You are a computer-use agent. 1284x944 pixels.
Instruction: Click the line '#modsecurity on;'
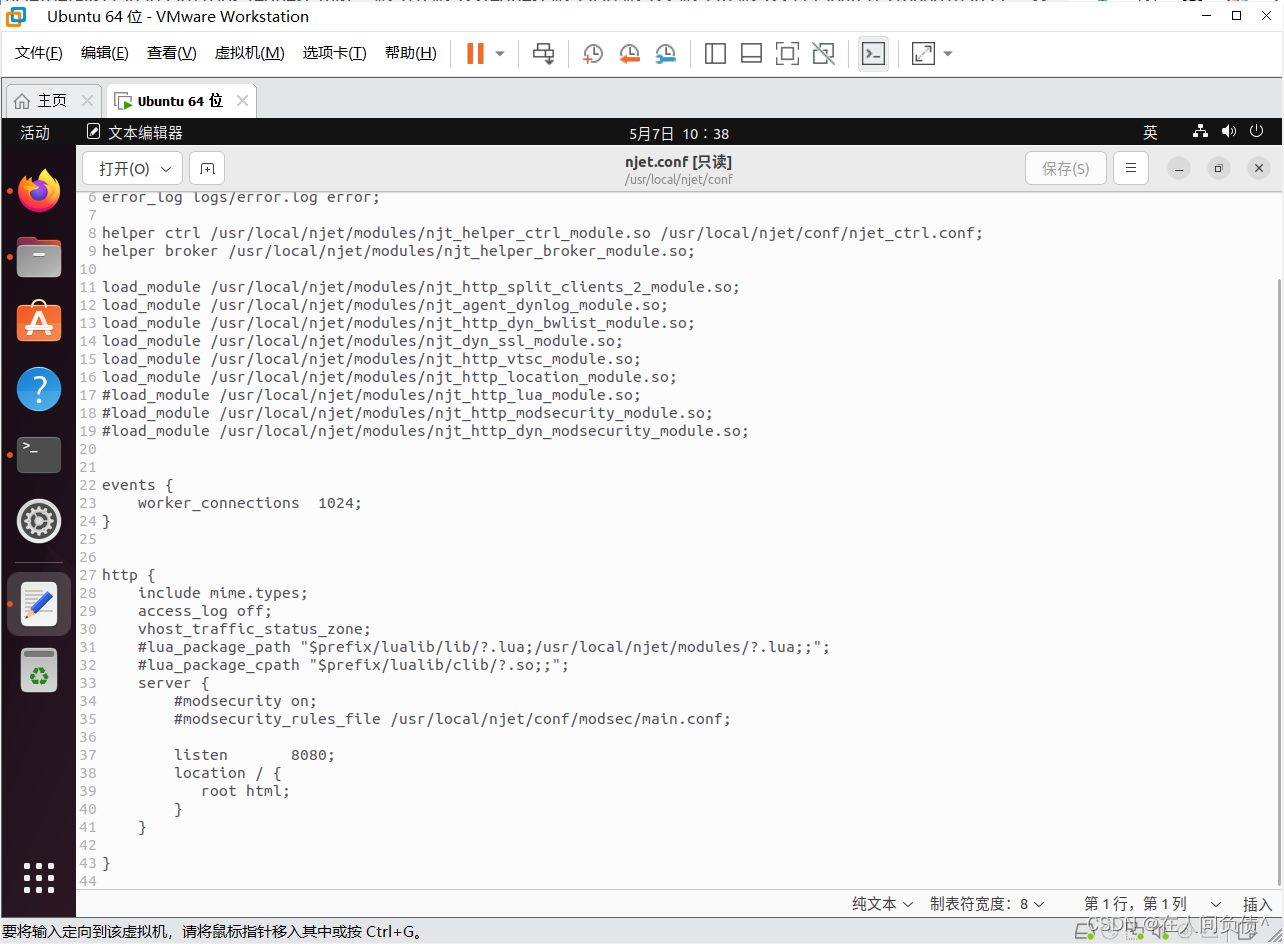[x=245, y=701]
